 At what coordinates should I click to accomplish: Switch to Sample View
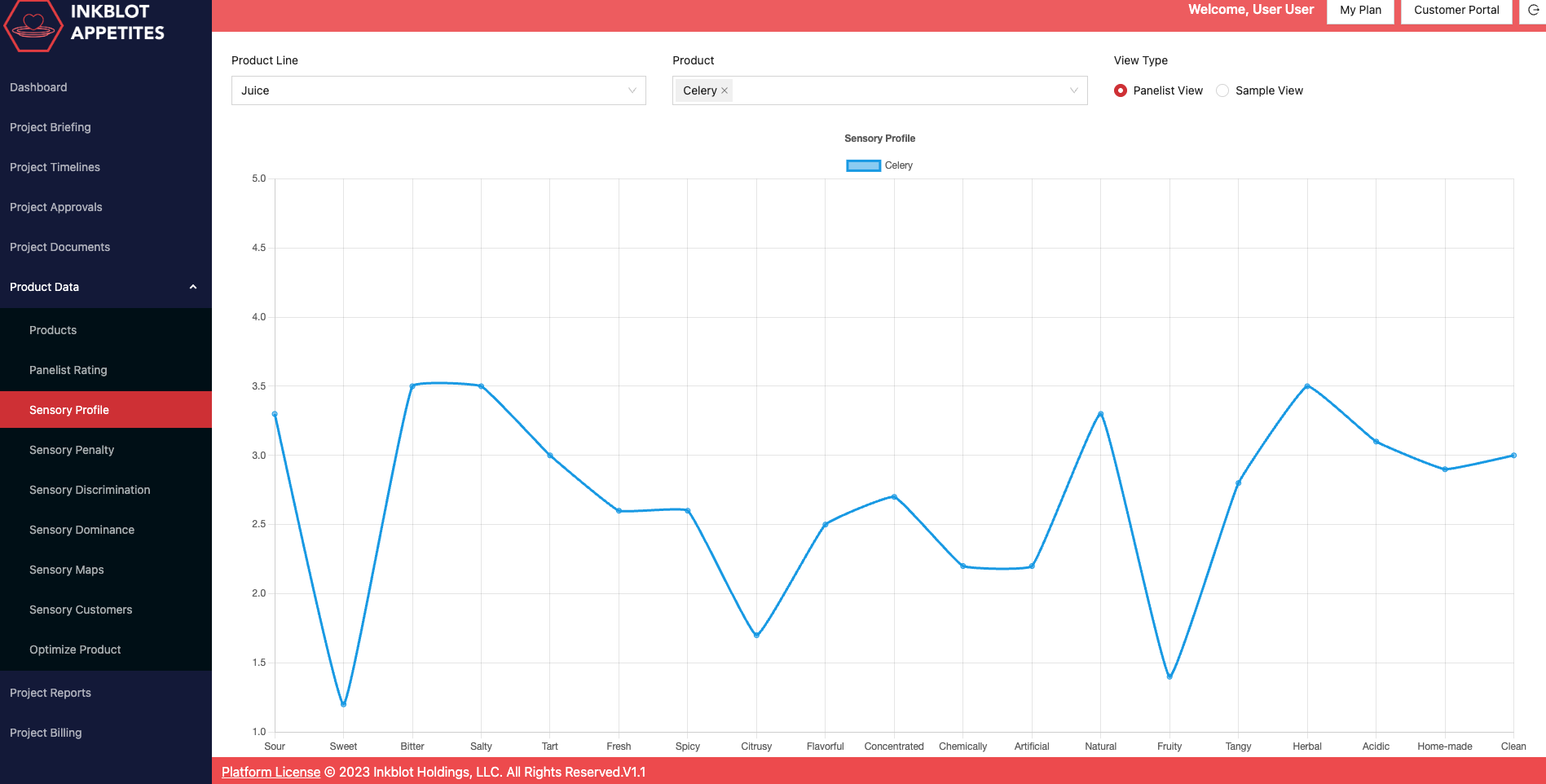[1222, 90]
